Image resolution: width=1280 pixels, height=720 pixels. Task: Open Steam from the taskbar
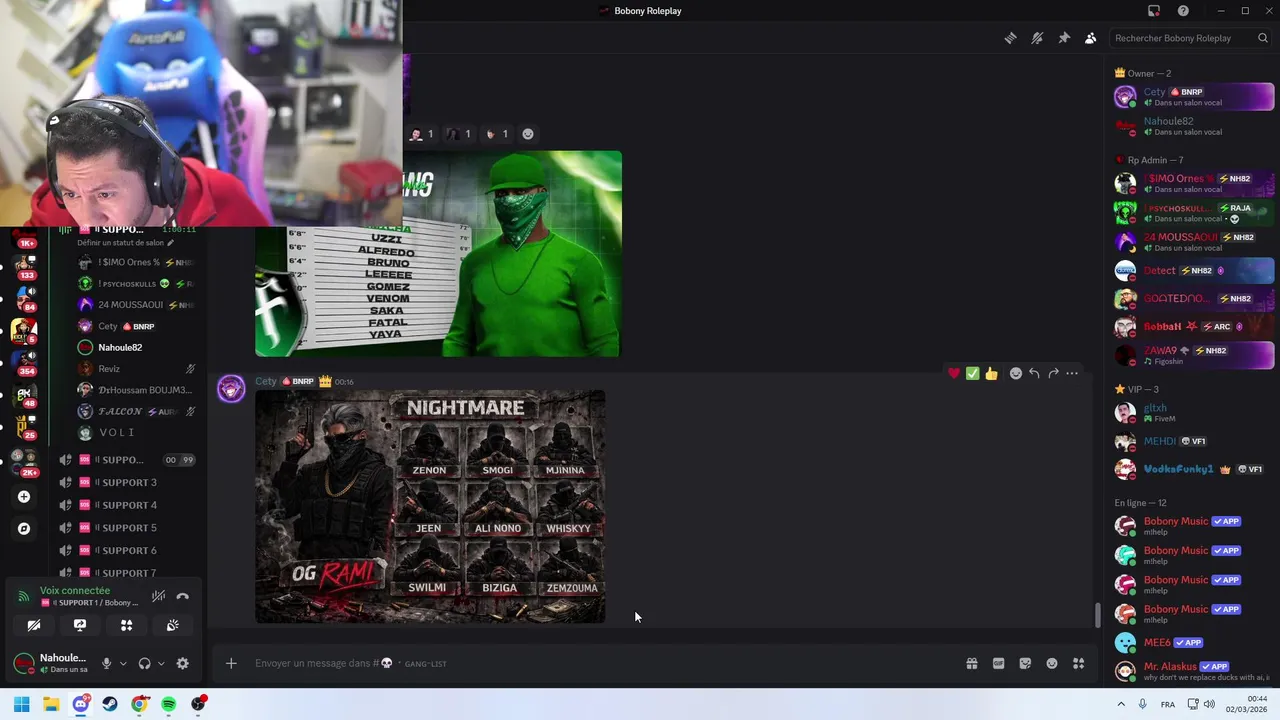pos(110,704)
